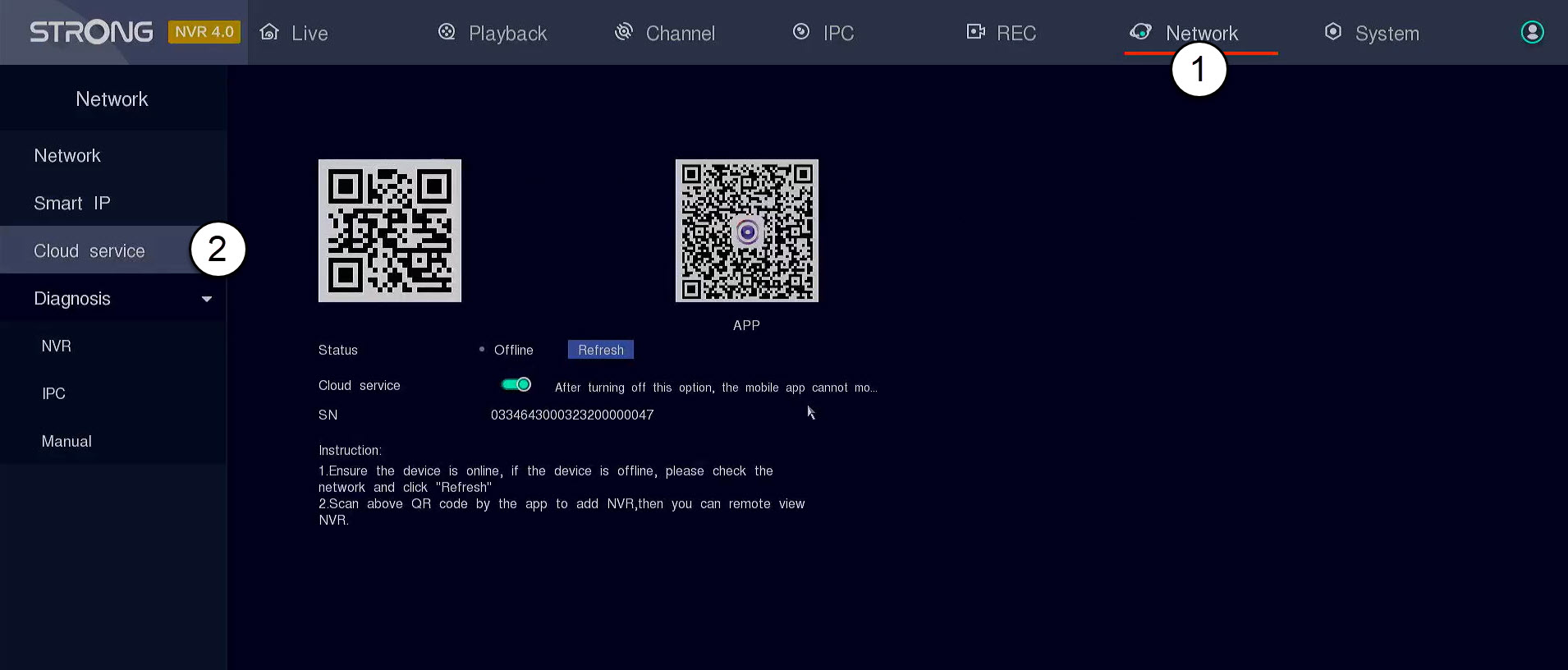This screenshot has height=670, width=1568.
Task: Click the 'Instruction:' heading
Action: click(x=350, y=450)
